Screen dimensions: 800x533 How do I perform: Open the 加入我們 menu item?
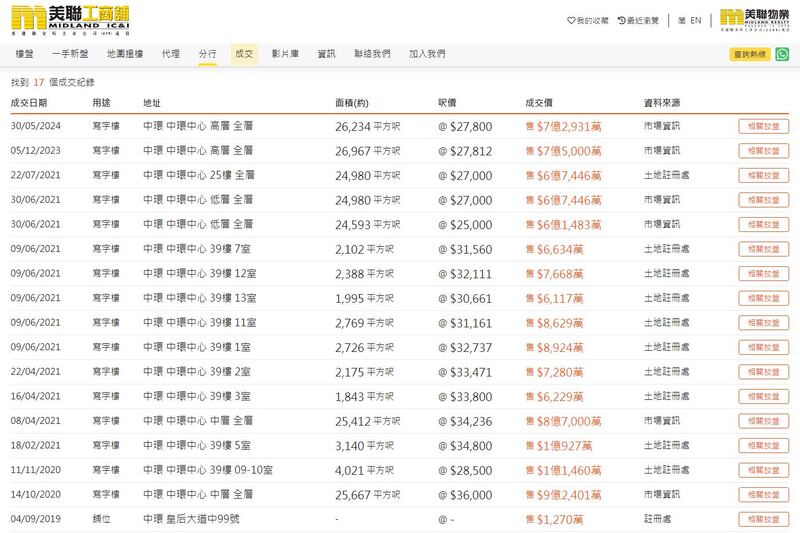click(x=427, y=54)
